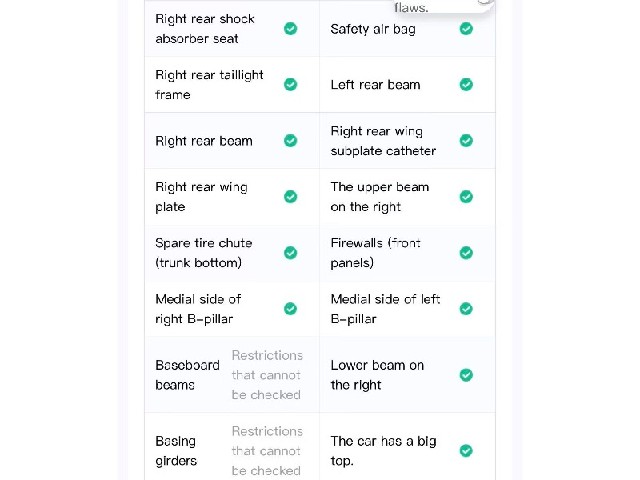Click check icon for Medial side of right B-pillar
The image size is (640, 480).
291,309
